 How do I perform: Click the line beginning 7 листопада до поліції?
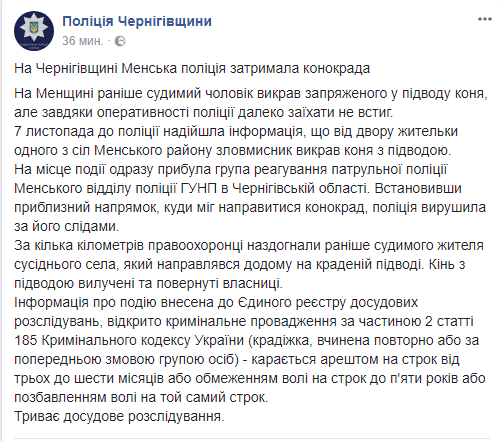coord(236,132)
